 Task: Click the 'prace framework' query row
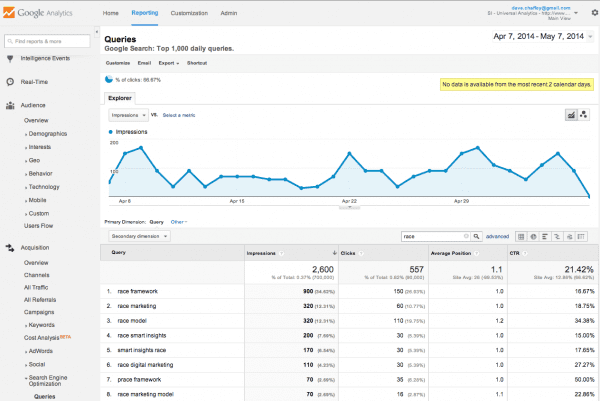pyautogui.click(x=349, y=380)
